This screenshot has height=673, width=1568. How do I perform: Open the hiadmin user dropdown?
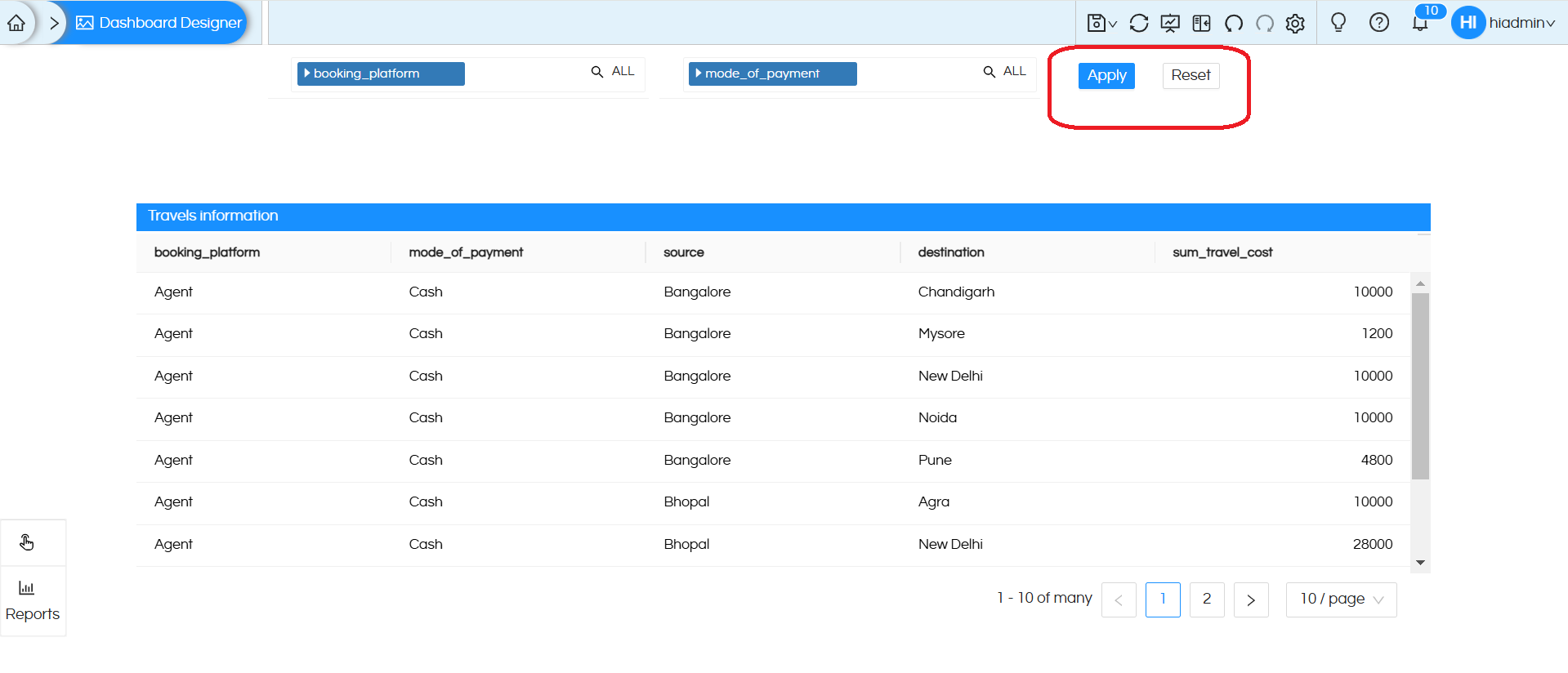coord(1521,23)
